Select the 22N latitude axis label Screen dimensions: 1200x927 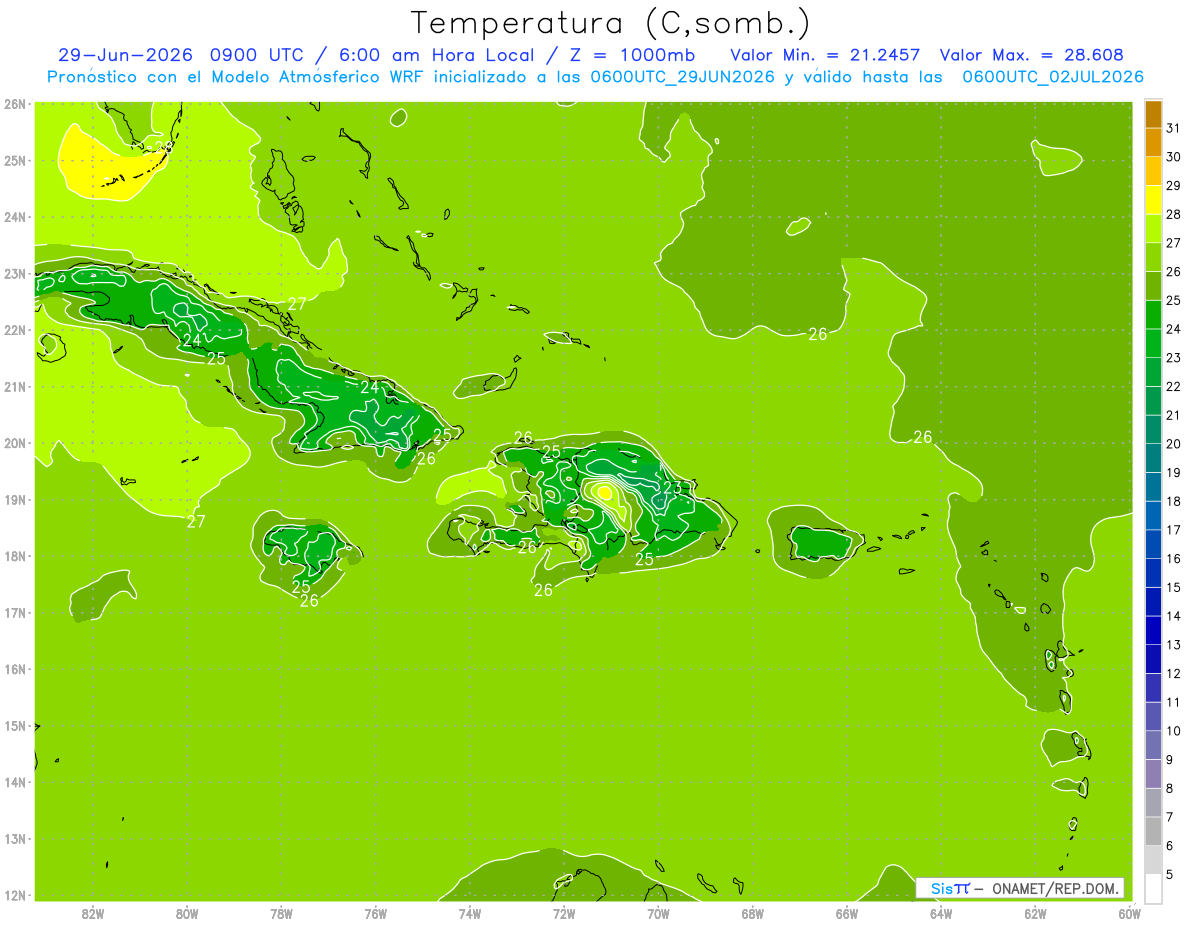pos(14,330)
